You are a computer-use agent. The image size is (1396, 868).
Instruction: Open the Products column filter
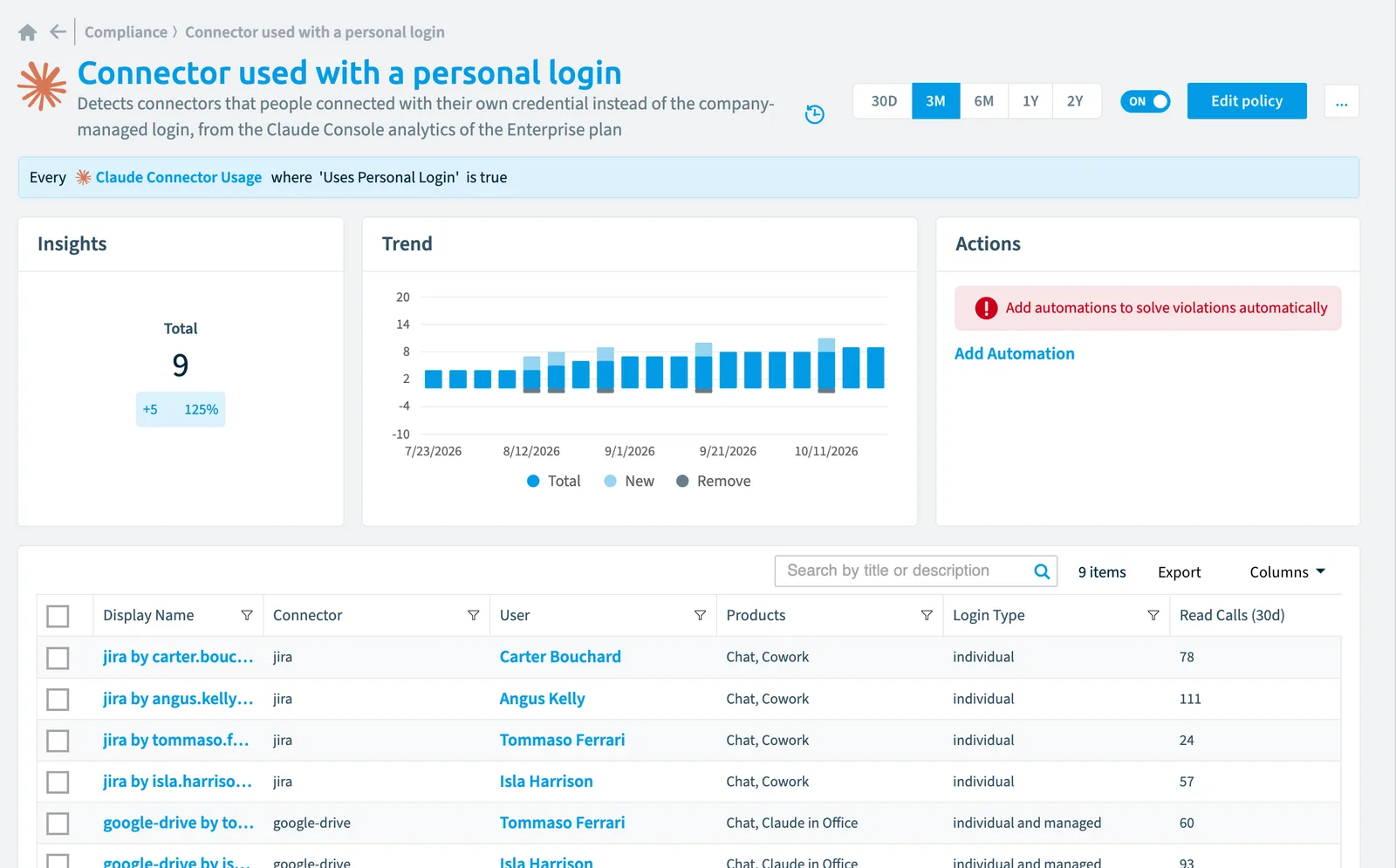(x=927, y=615)
